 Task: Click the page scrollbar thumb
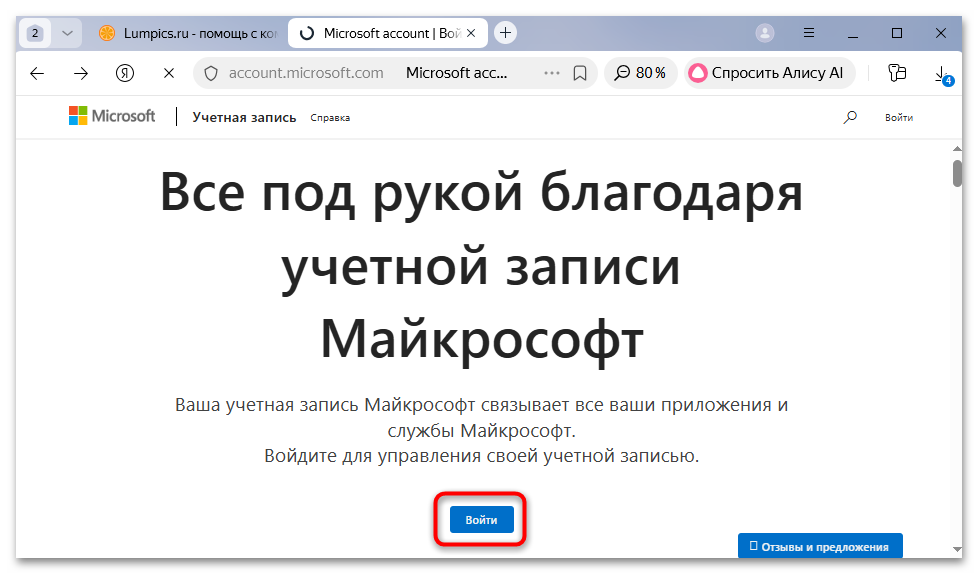957,173
